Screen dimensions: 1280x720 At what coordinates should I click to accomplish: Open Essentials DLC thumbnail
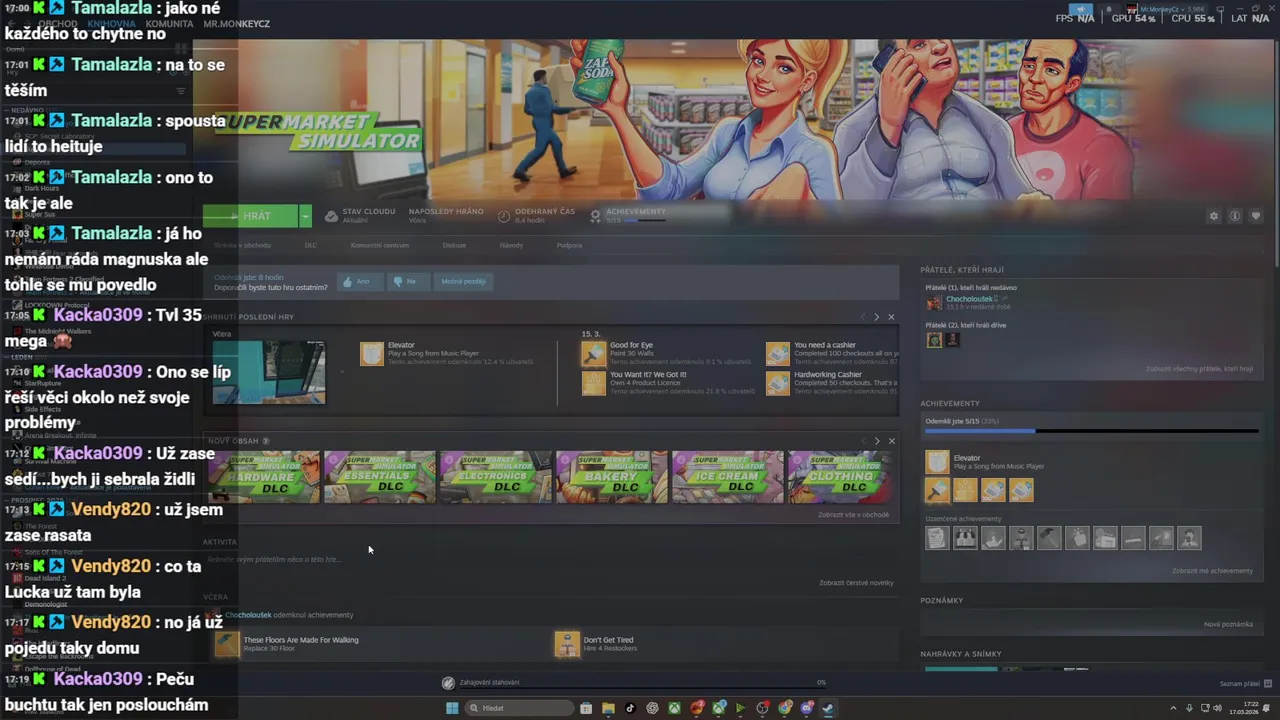380,477
